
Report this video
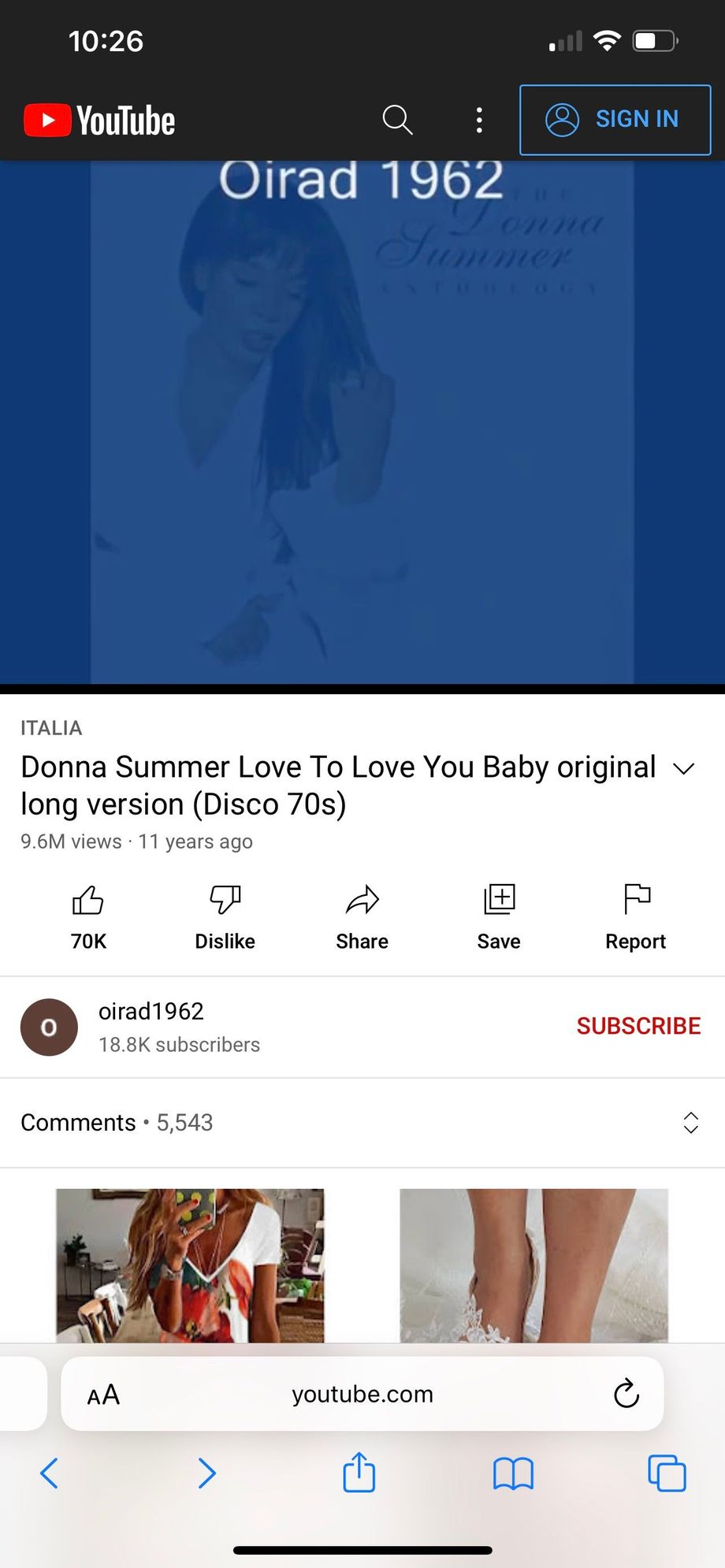tap(635, 916)
